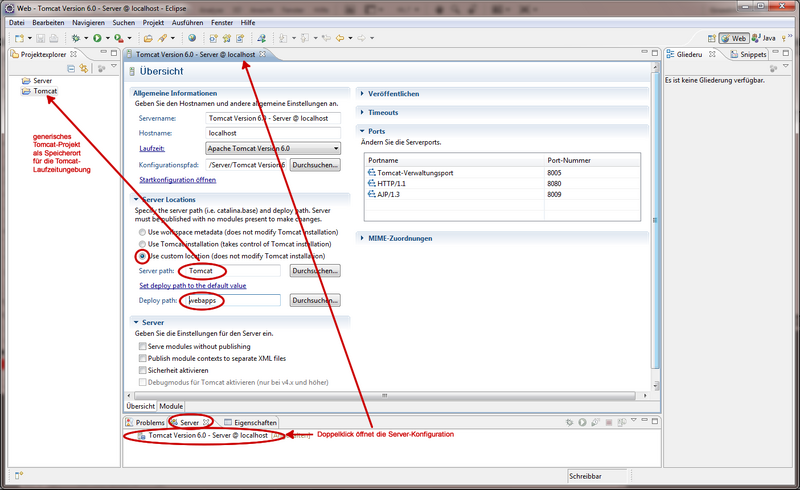The width and height of the screenshot is (800, 490).
Task: Check Publish module contexts to separate XML files
Action: click(x=143, y=358)
